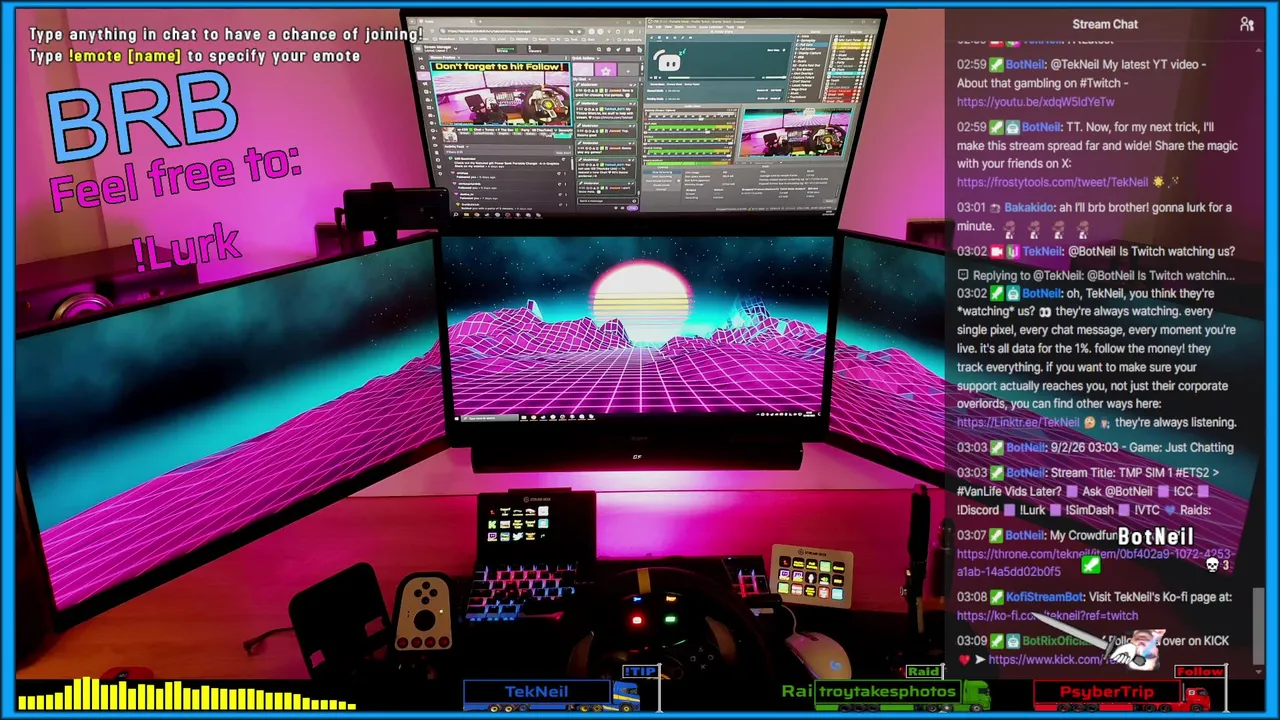The image size is (1280, 720).
Task: Click BotRixOficial's bot badge
Action: click(x=1012, y=641)
